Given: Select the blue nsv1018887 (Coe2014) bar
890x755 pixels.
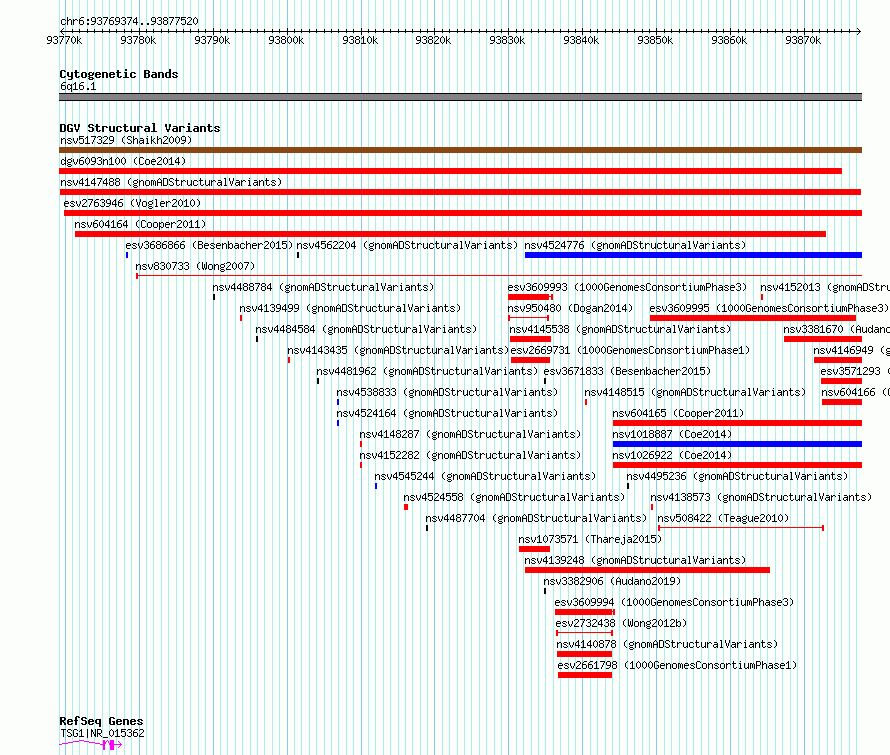Looking at the screenshot, I should pyautogui.click(x=737, y=444).
